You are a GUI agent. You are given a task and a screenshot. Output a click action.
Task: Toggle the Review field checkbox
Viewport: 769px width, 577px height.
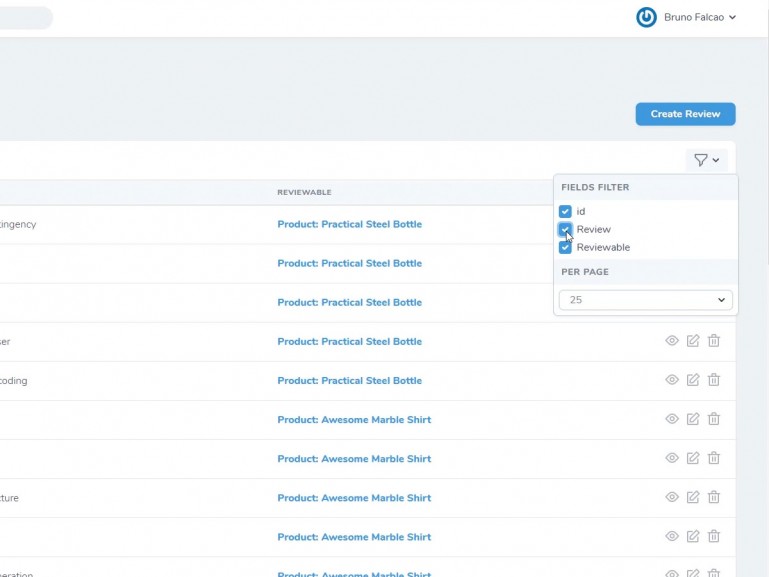[x=565, y=229]
